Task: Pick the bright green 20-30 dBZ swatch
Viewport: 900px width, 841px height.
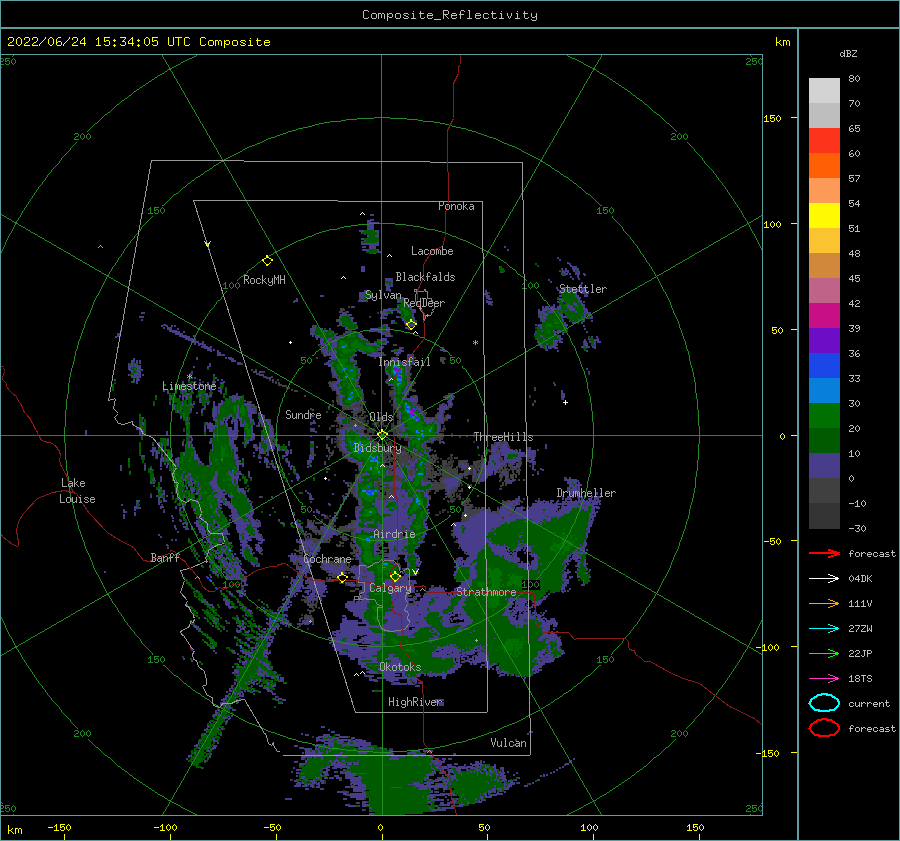Action: pyautogui.click(x=824, y=416)
